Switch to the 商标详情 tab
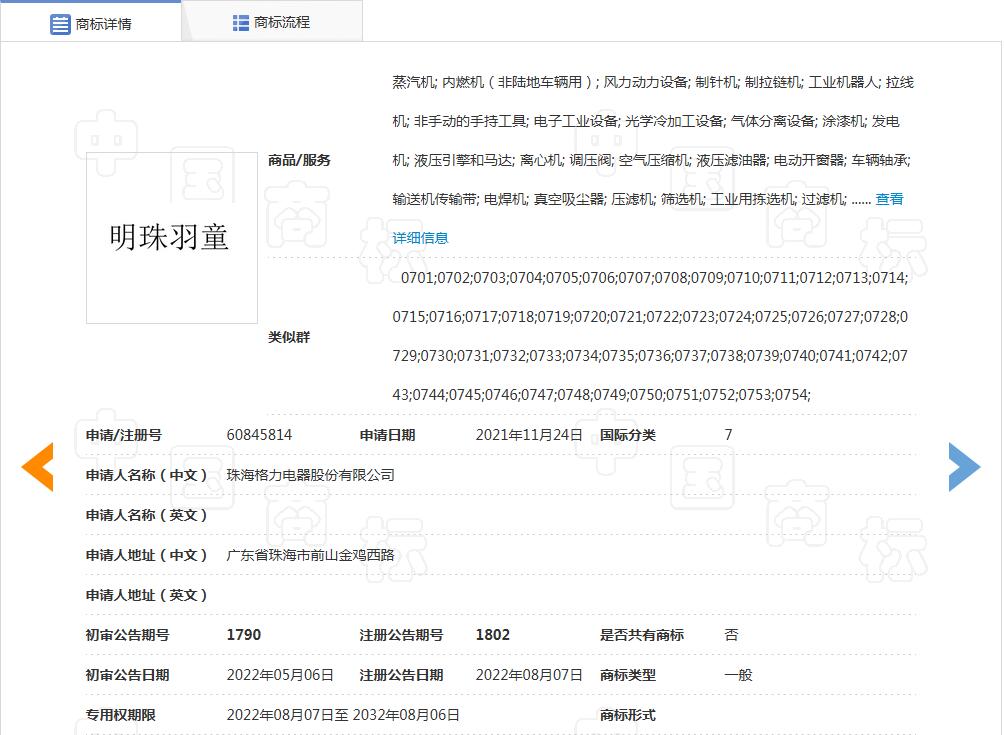1004x735 pixels. [x=91, y=22]
